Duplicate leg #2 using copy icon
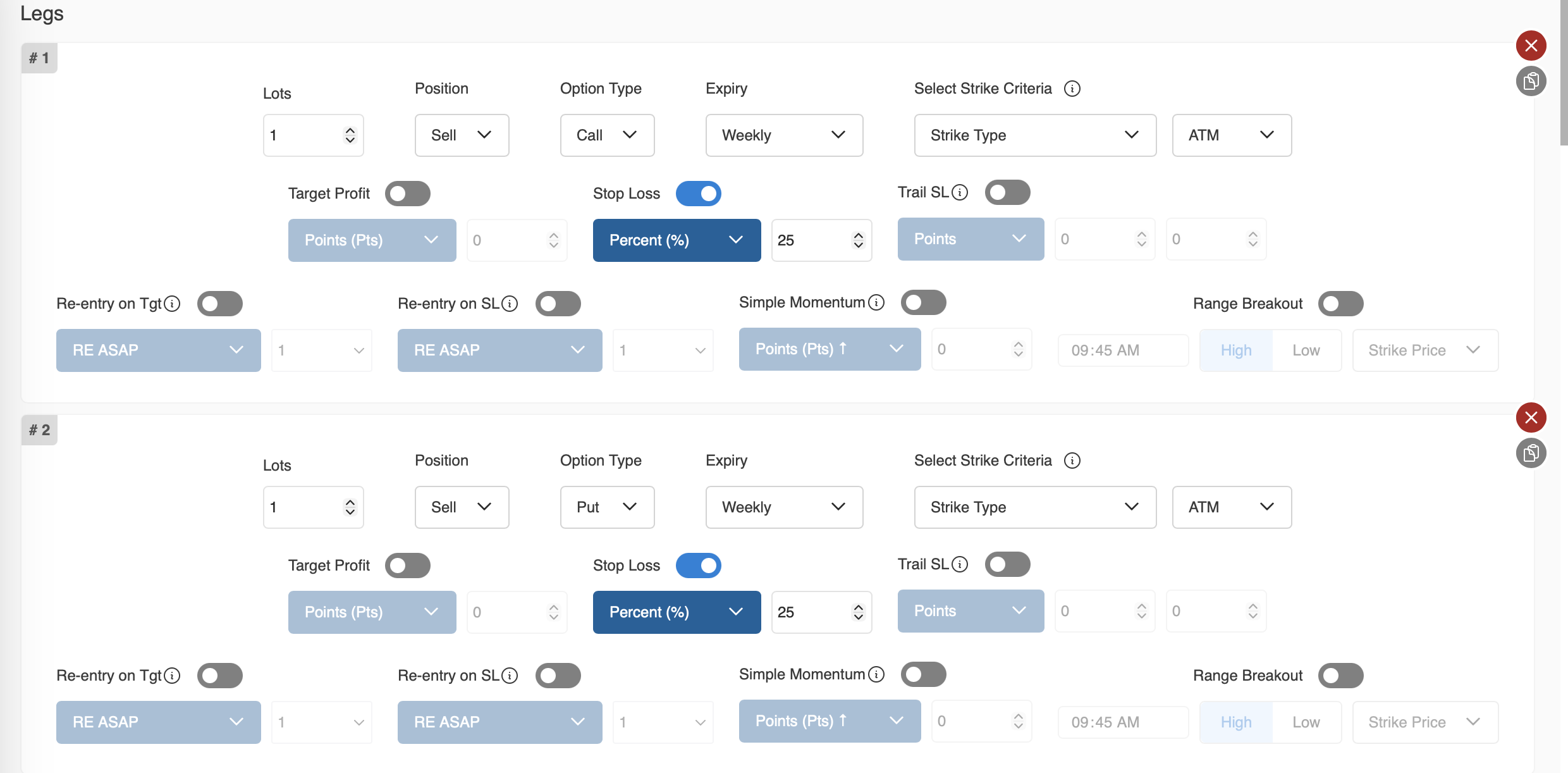The height and width of the screenshot is (773, 1568). [x=1531, y=453]
